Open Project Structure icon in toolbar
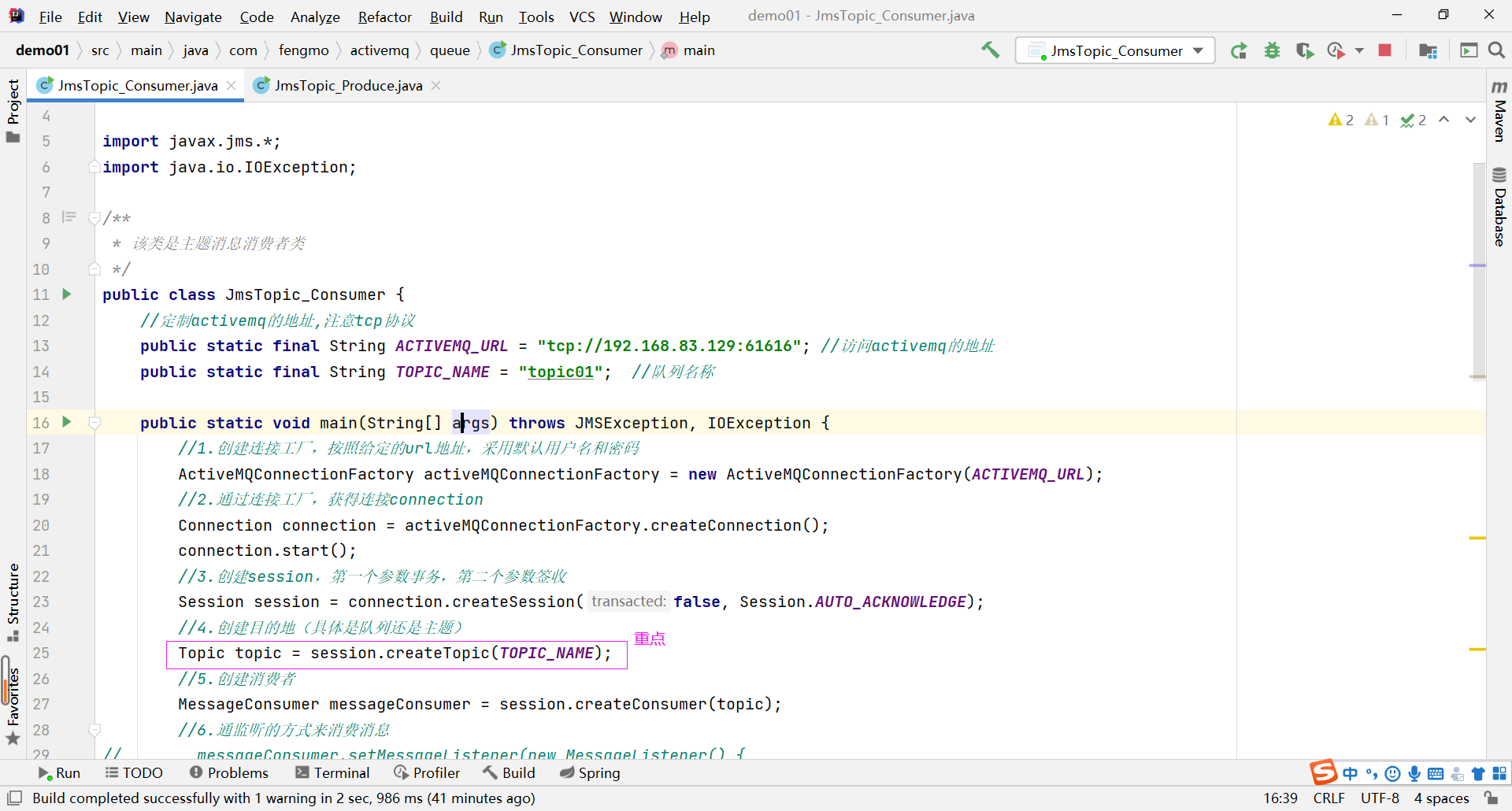 click(1428, 50)
